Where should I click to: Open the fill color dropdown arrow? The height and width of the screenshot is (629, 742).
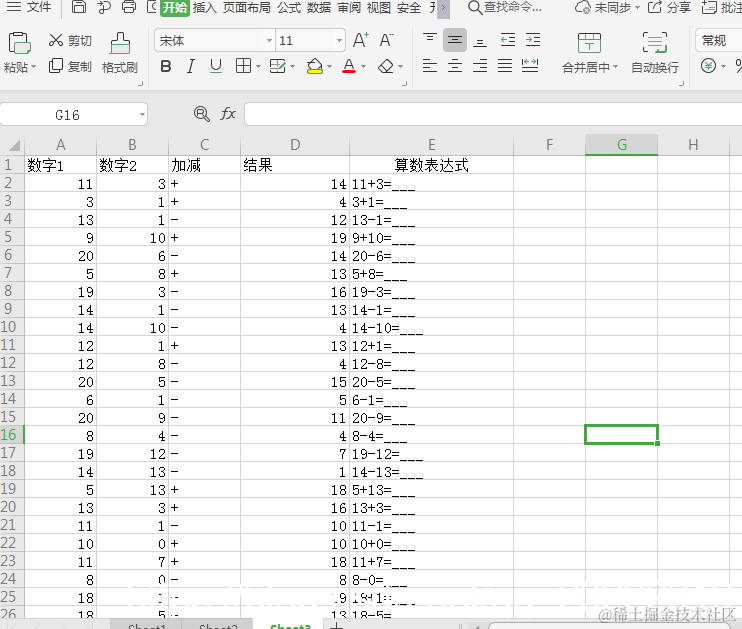click(329, 67)
